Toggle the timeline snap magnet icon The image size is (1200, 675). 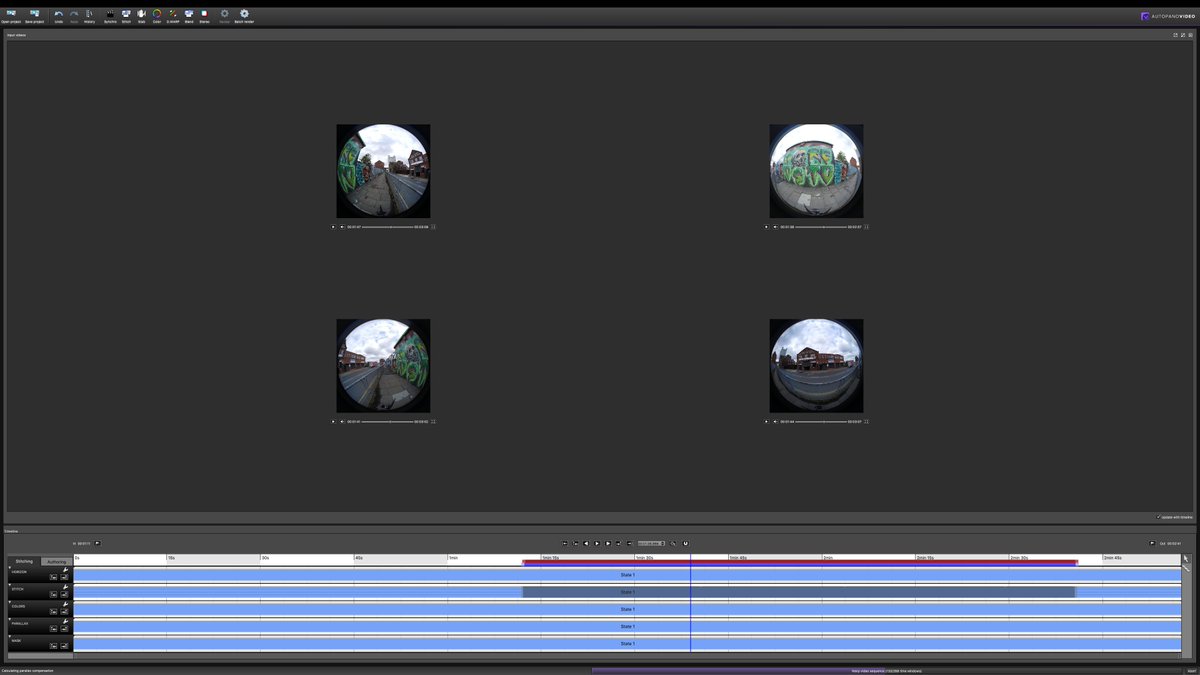(x=686, y=543)
